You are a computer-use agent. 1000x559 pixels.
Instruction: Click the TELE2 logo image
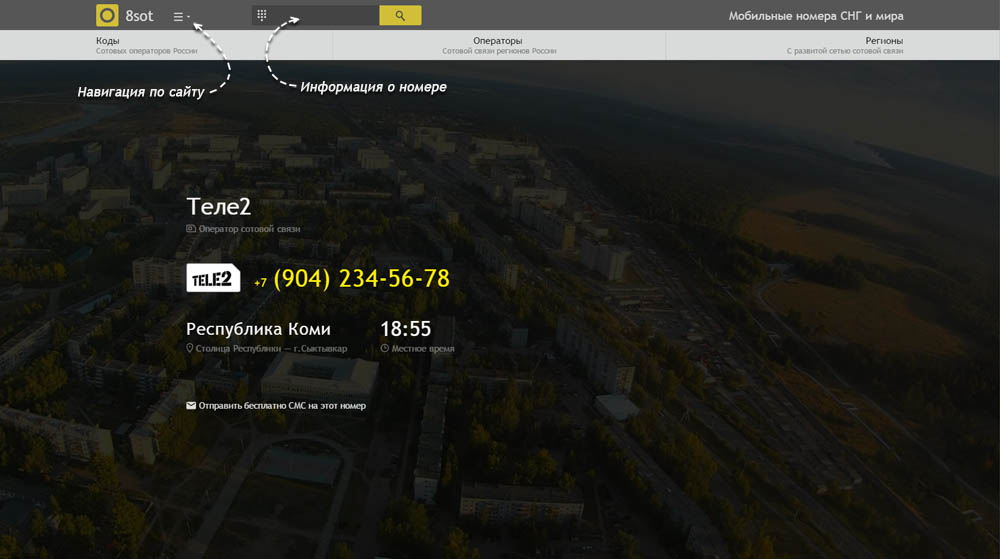pyautogui.click(x=213, y=278)
